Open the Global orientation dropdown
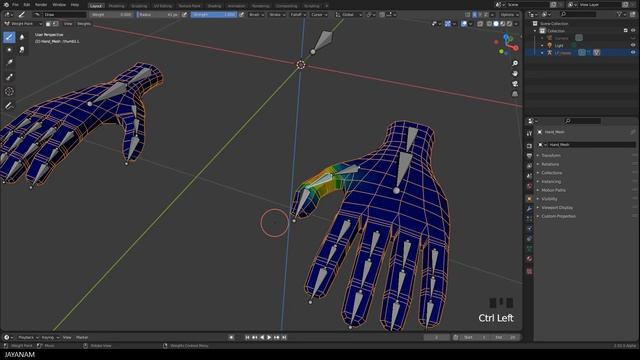 pyautogui.click(x=348, y=15)
